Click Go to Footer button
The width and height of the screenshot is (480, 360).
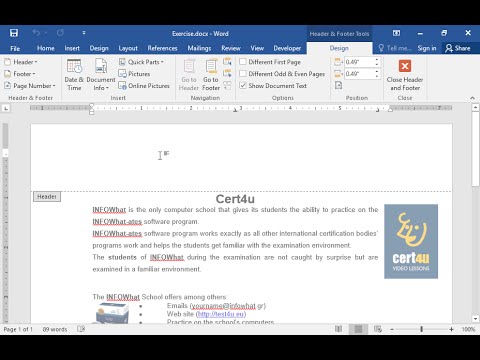211,75
